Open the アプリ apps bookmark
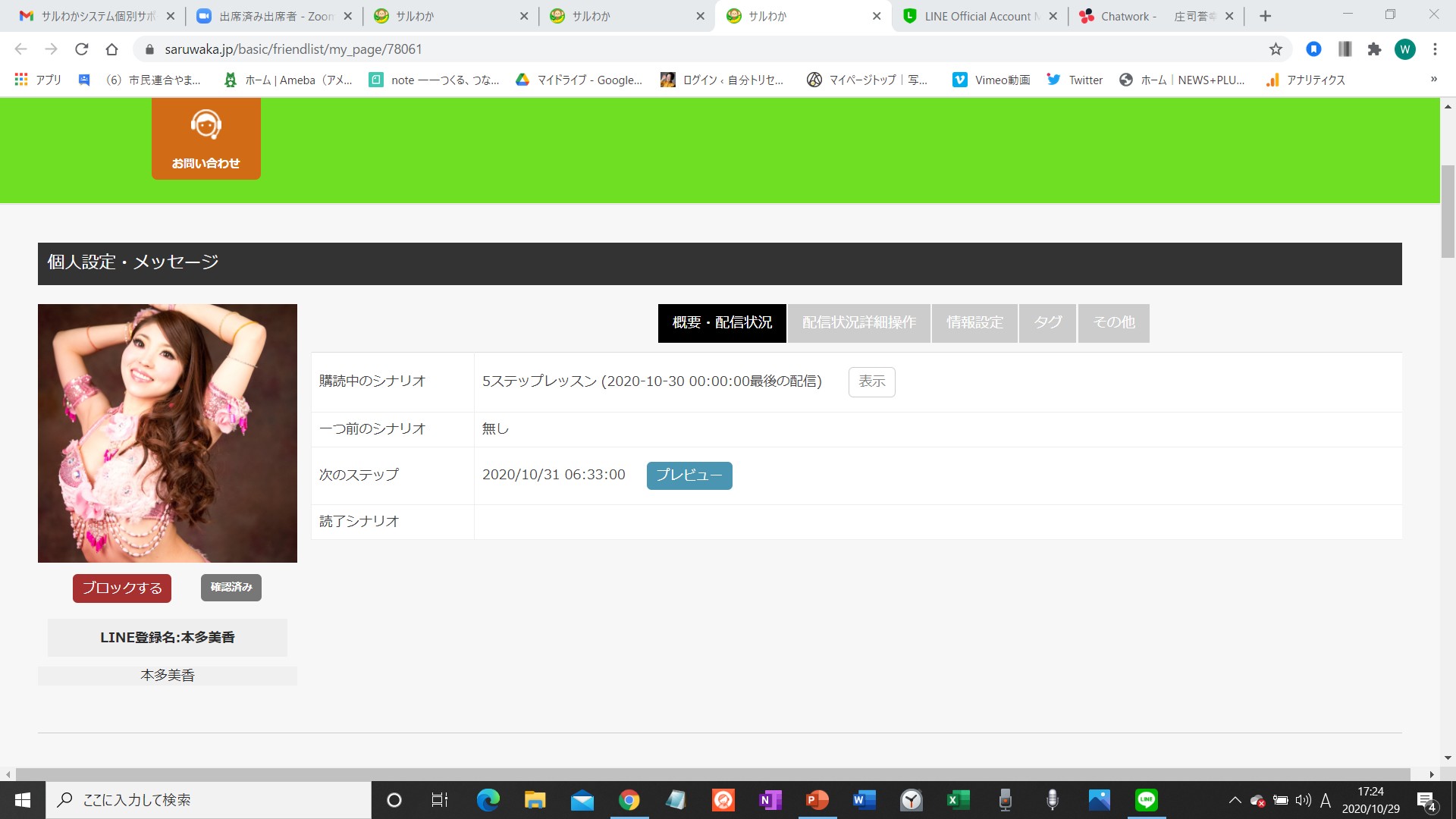 [38, 80]
